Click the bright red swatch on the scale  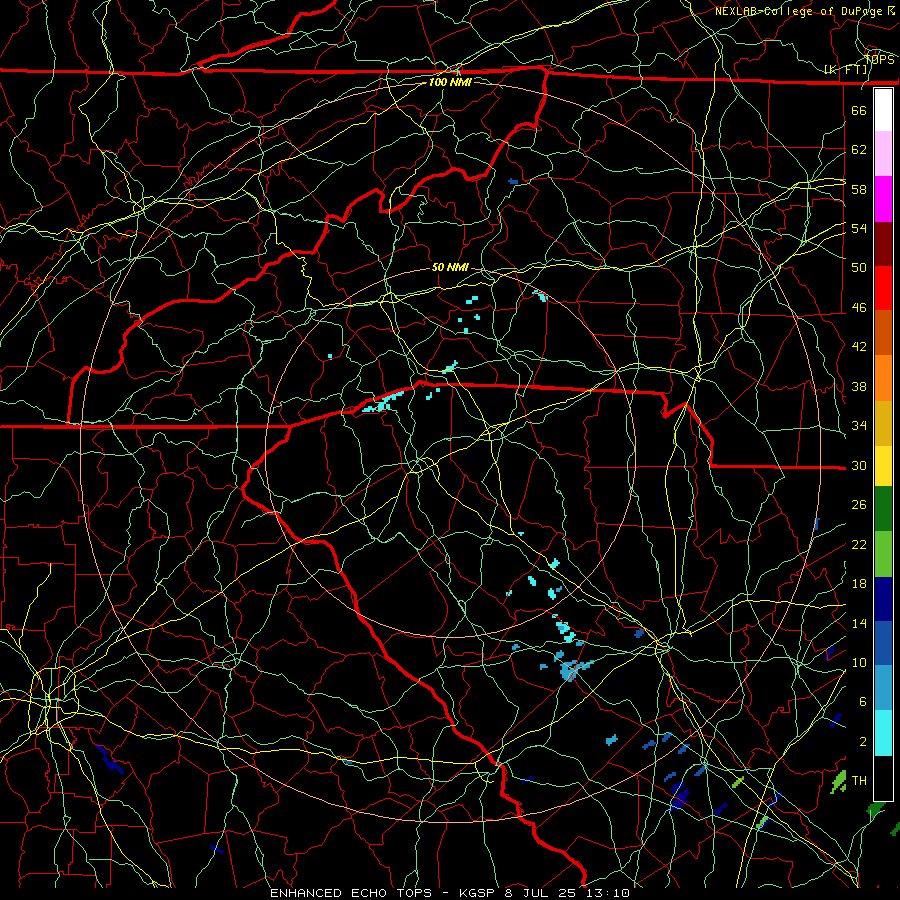point(883,288)
